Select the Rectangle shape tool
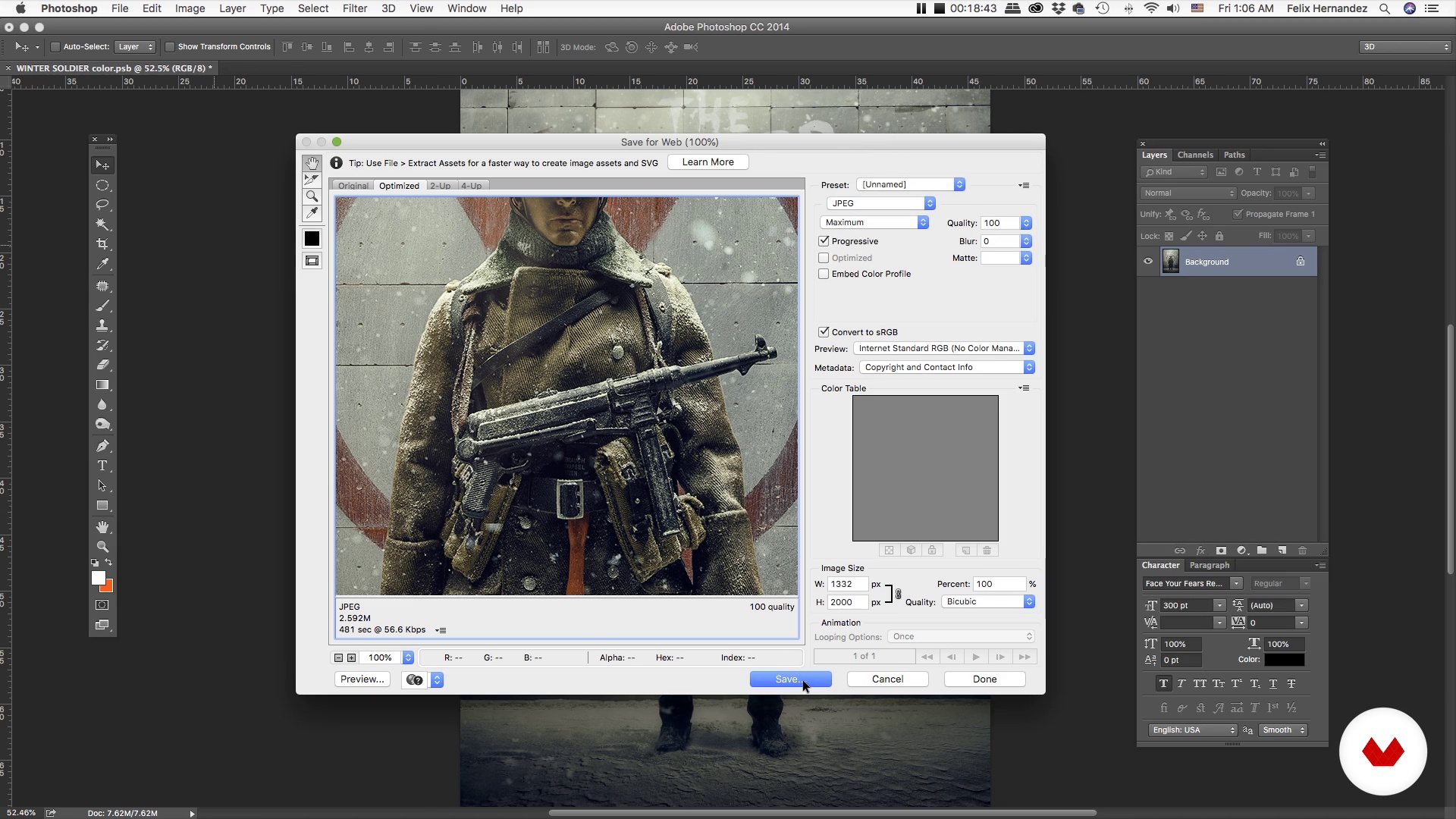The height and width of the screenshot is (819, 1456). click(102, 506)
